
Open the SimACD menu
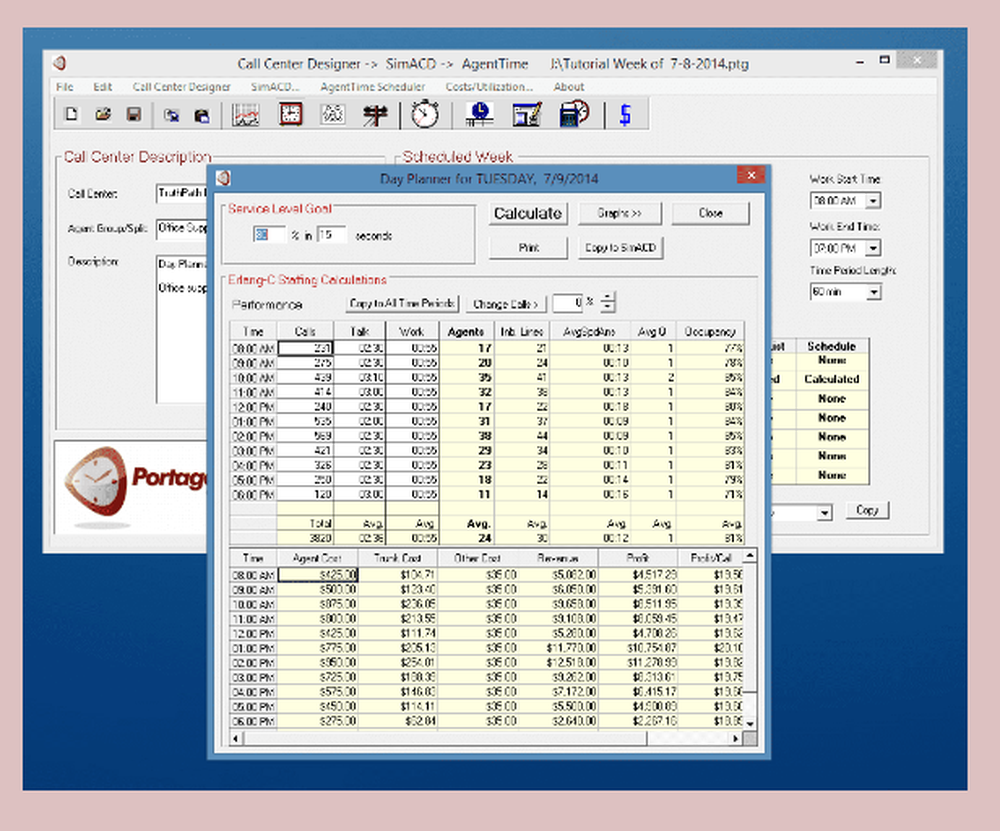[x=275, y=87]
